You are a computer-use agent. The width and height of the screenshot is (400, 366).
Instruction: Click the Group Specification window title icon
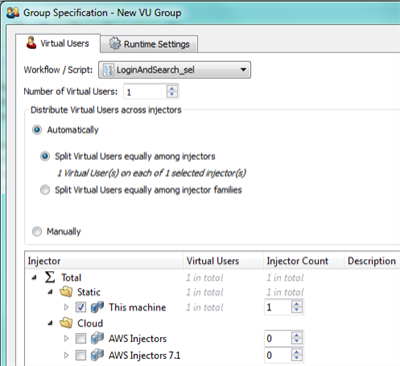click(13, 13)
